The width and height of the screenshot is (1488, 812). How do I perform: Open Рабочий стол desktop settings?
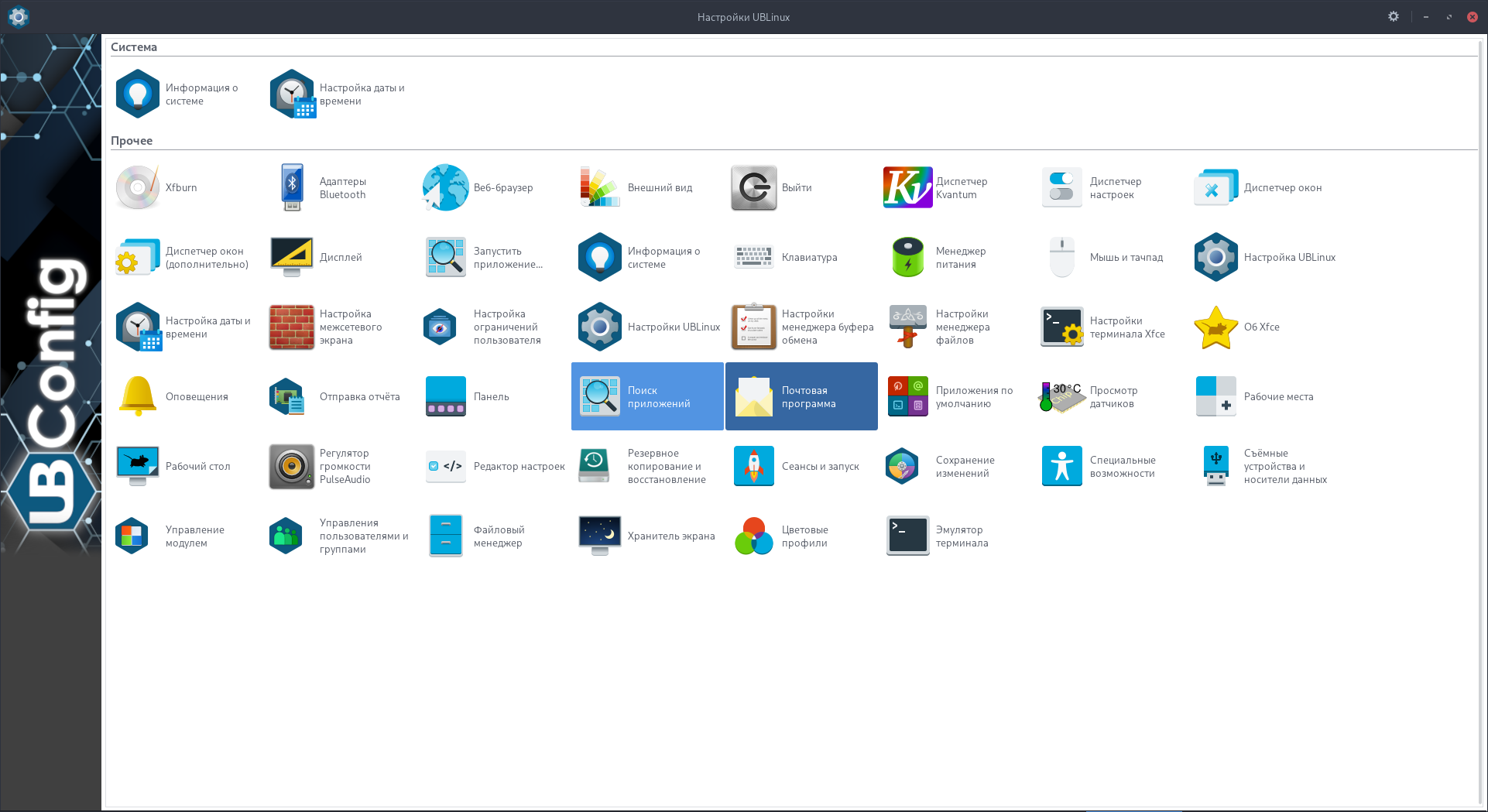(183, 466)
